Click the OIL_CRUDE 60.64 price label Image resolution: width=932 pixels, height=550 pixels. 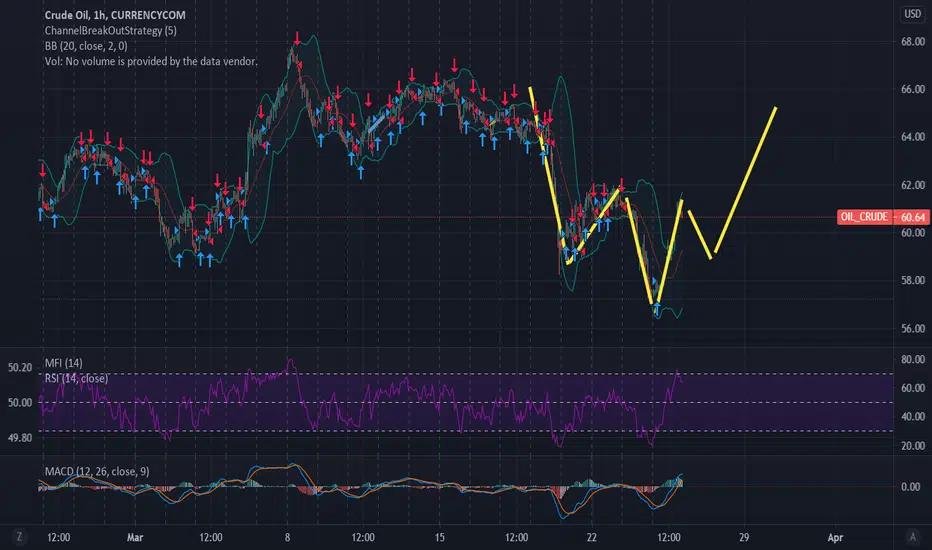click(883, 217)
